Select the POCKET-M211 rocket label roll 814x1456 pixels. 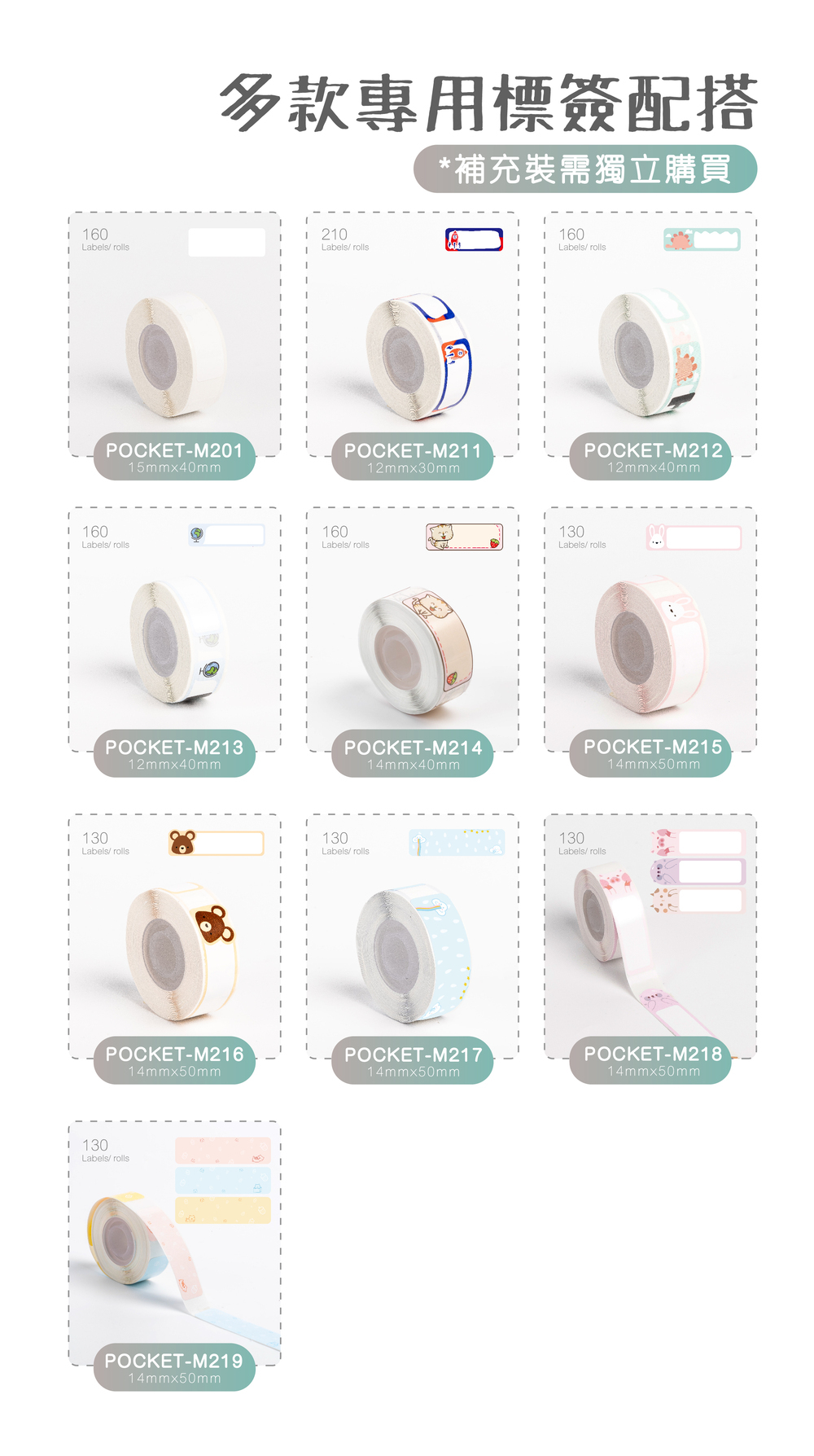(x=418, y=357)
